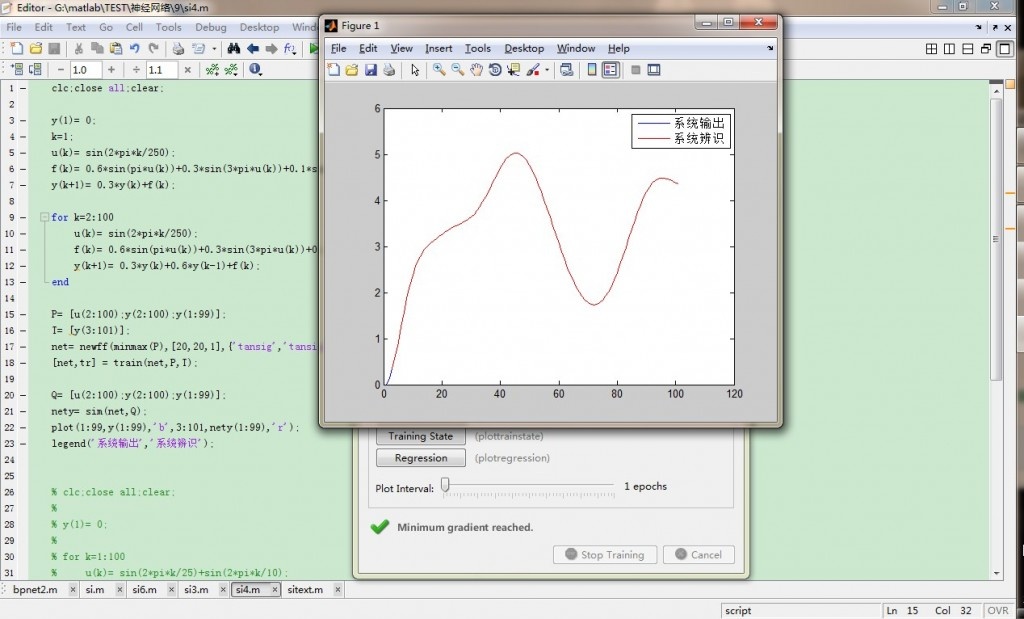
Task: Divide value by factor button
Action: [136, 69]
